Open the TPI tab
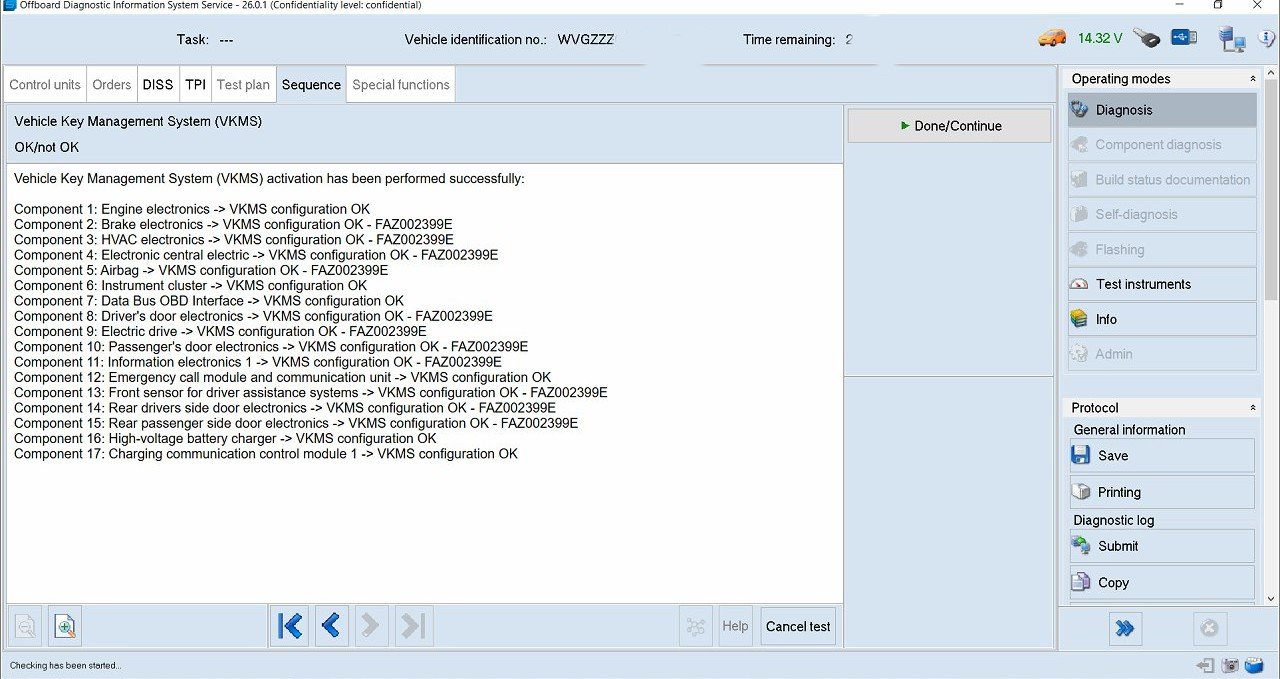 click(195, 85)
